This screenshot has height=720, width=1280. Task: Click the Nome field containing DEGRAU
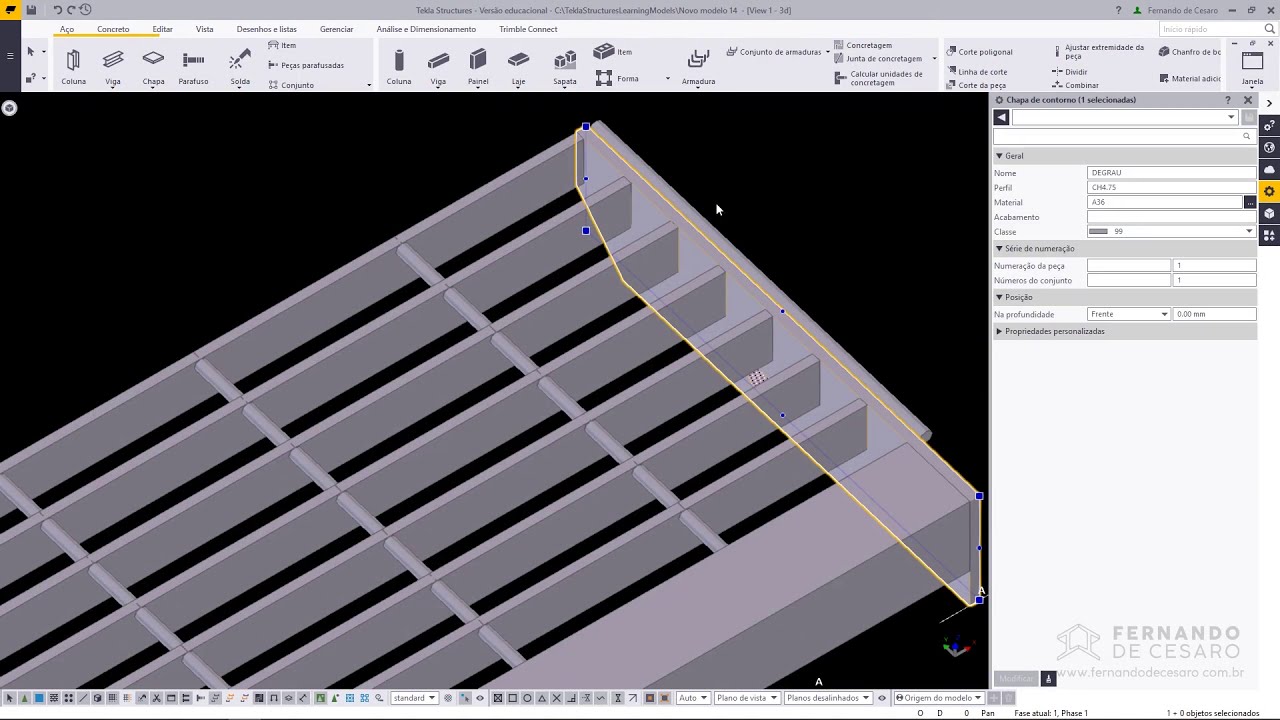(x=1171, y=173)
